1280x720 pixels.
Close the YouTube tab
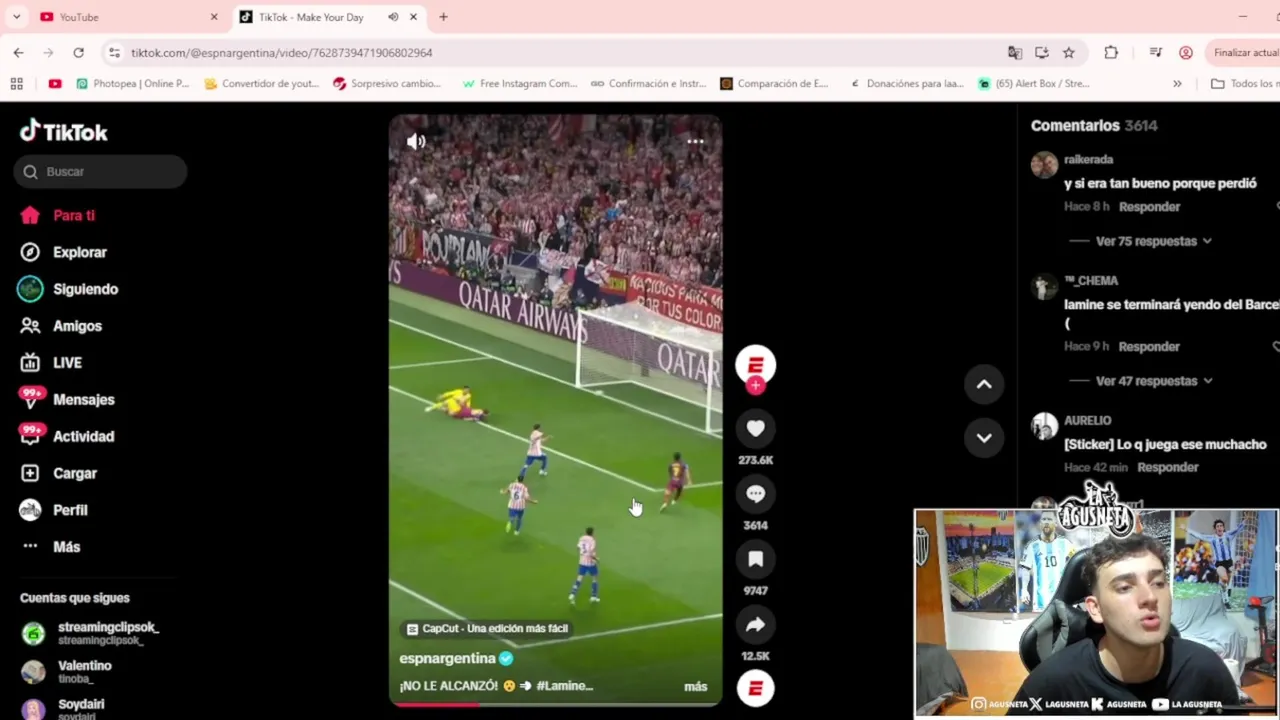point(213,17)
